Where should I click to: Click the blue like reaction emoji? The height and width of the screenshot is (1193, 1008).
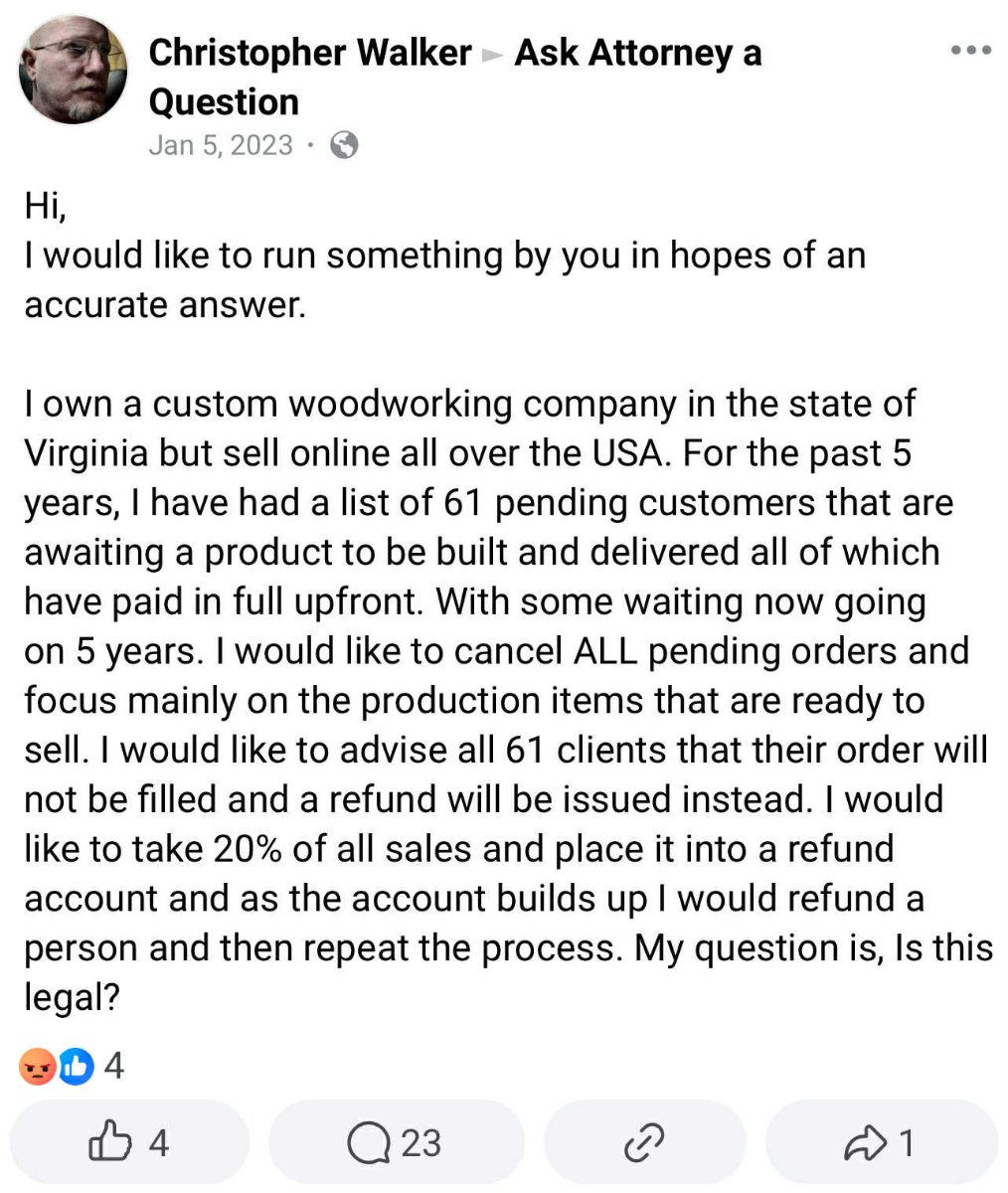pyautogui.click(x=76, y=1067)
